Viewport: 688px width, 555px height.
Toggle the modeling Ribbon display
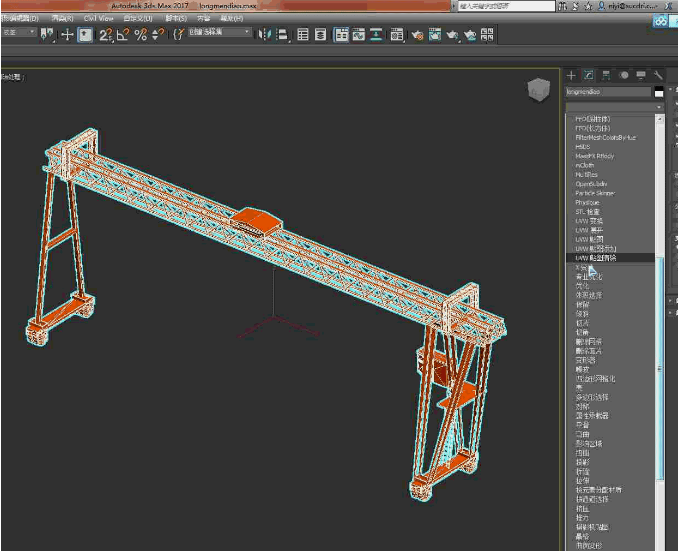point(341,35)
